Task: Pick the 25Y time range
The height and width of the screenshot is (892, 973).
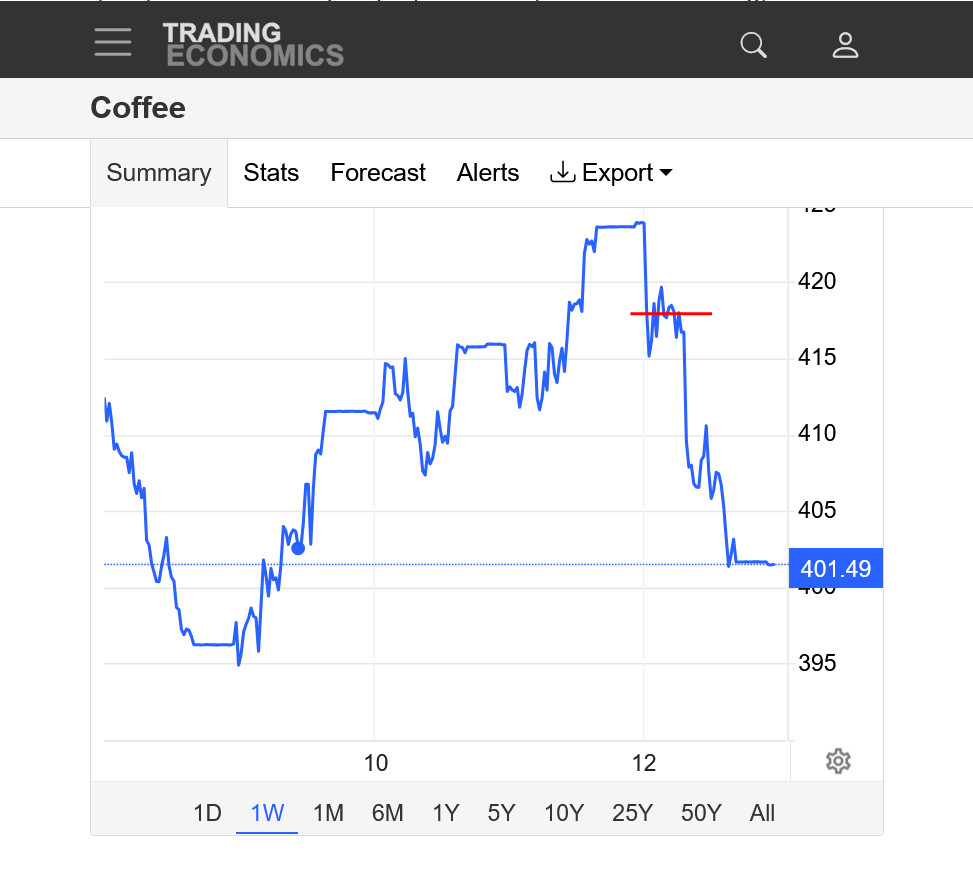Action: 632,813
